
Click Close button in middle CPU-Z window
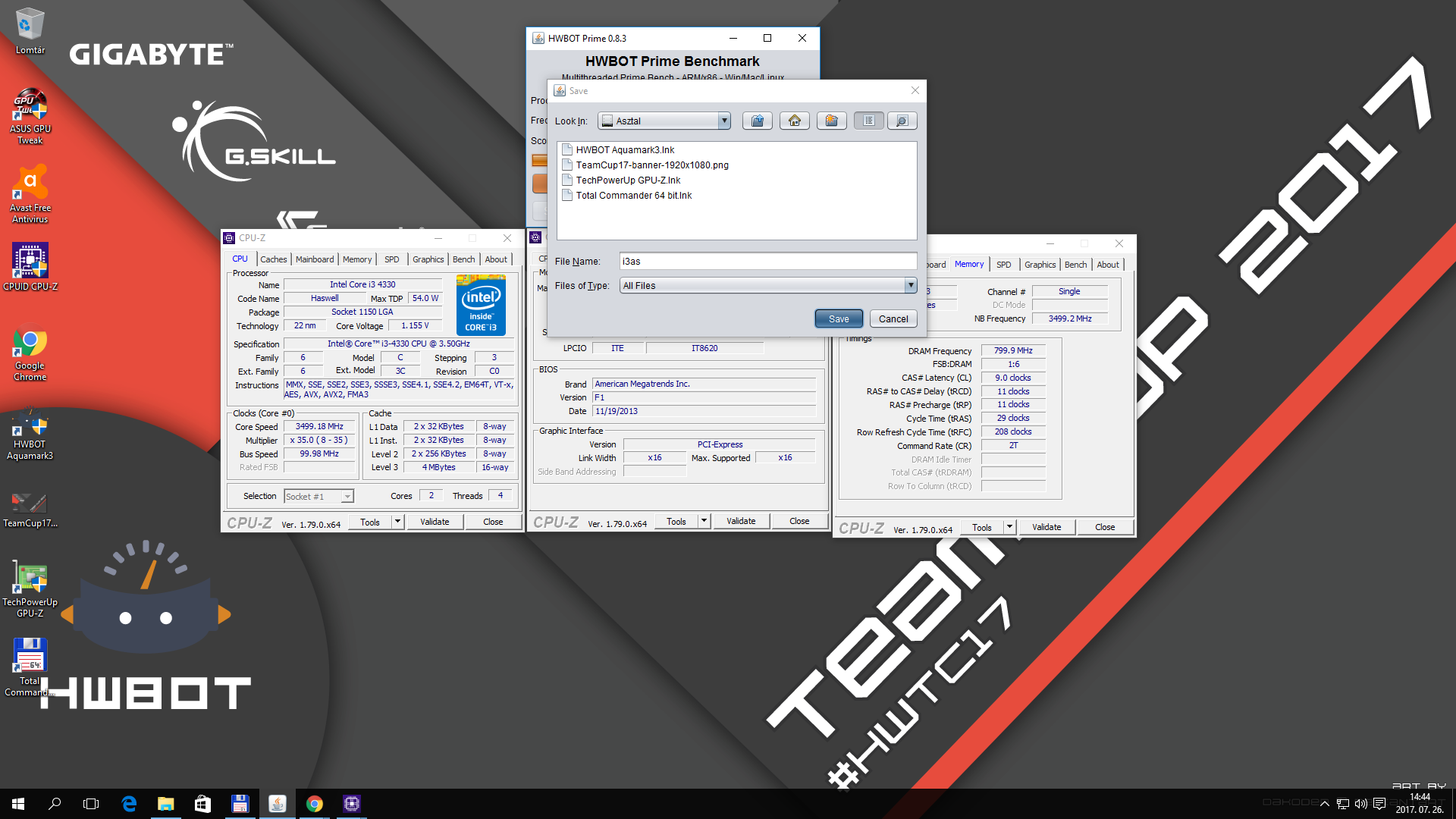point(799,521)
